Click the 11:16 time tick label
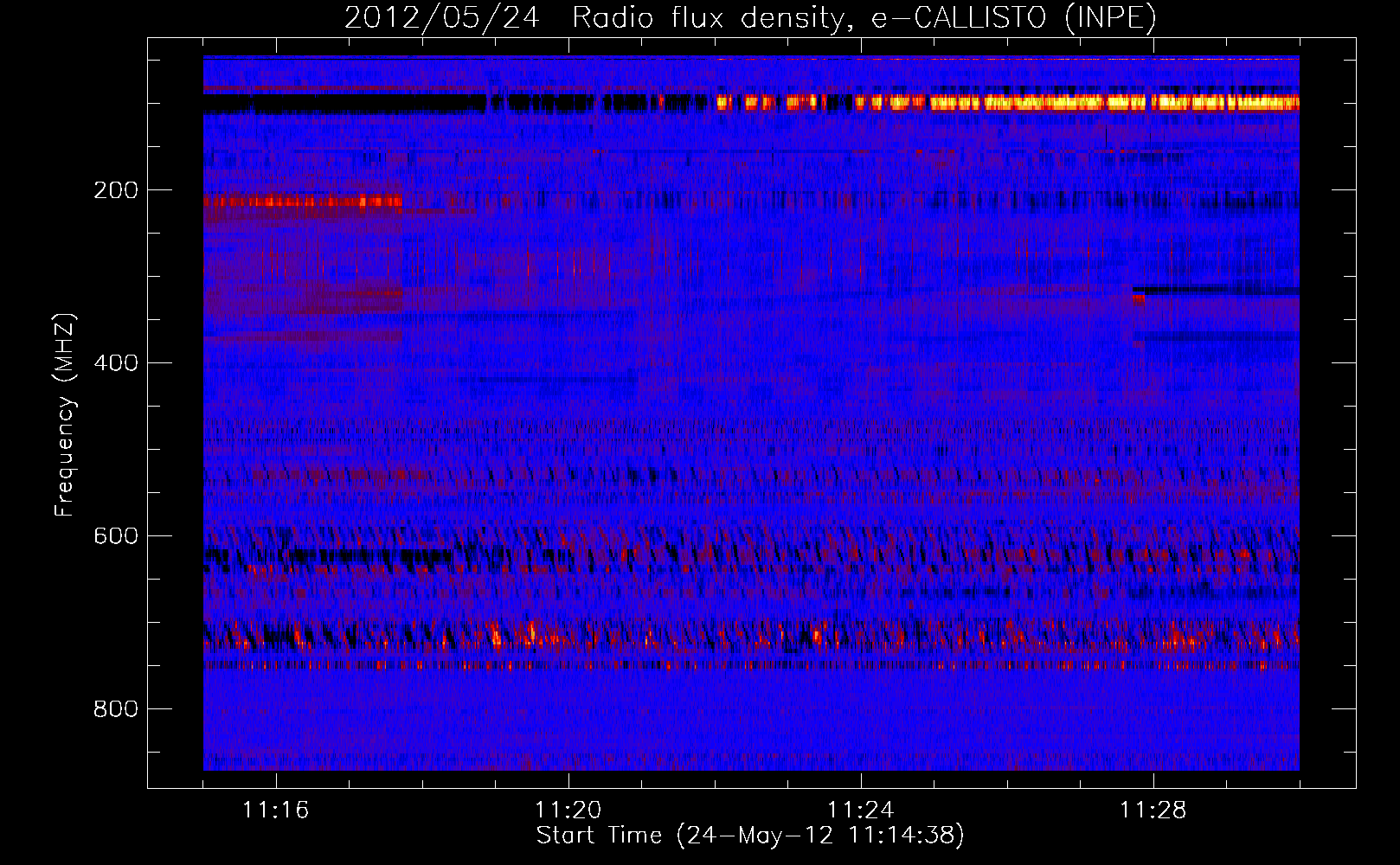This screenshot has height=865, width=1400. point(276,811)
